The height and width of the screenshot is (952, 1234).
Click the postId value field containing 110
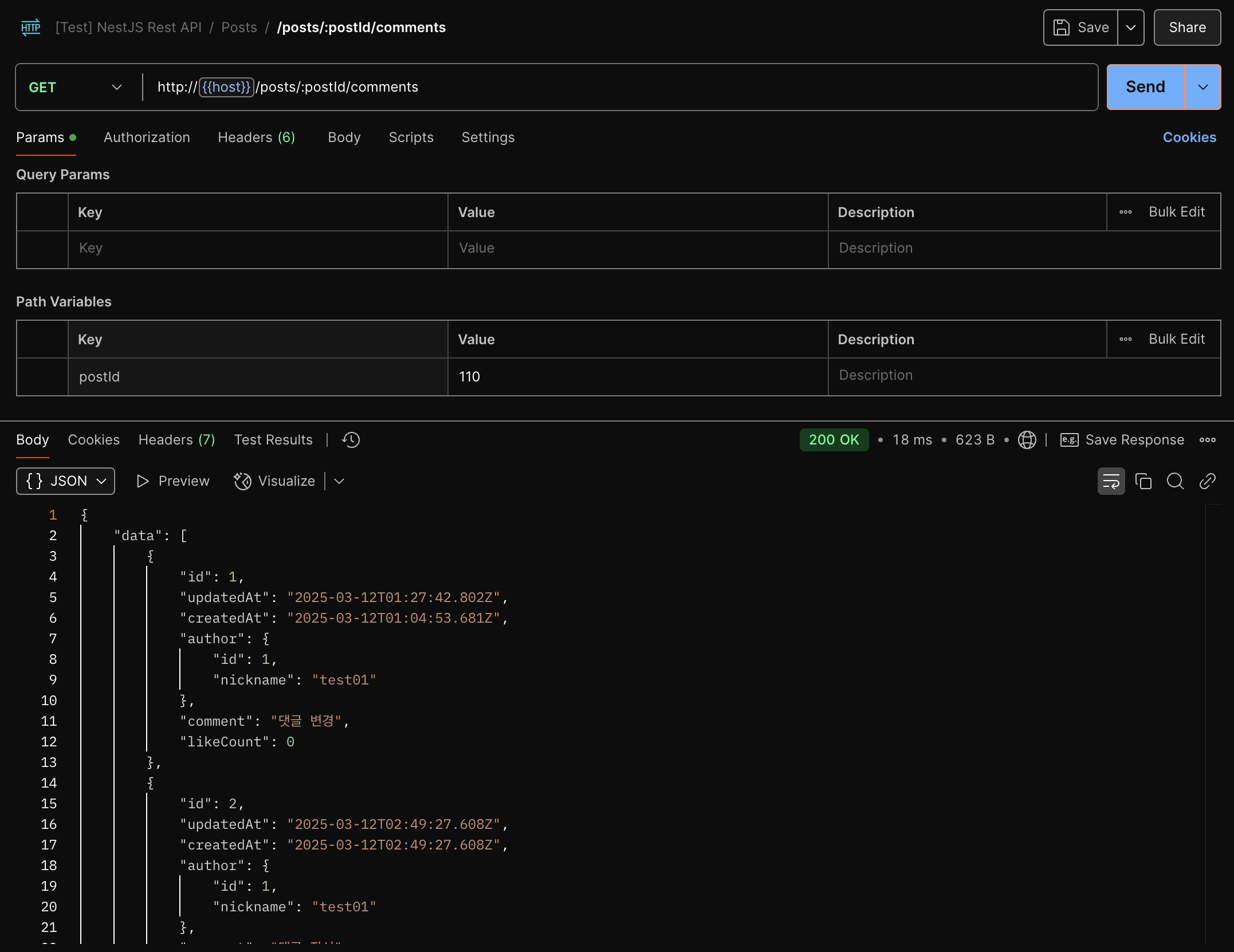(x=636, y=377)
